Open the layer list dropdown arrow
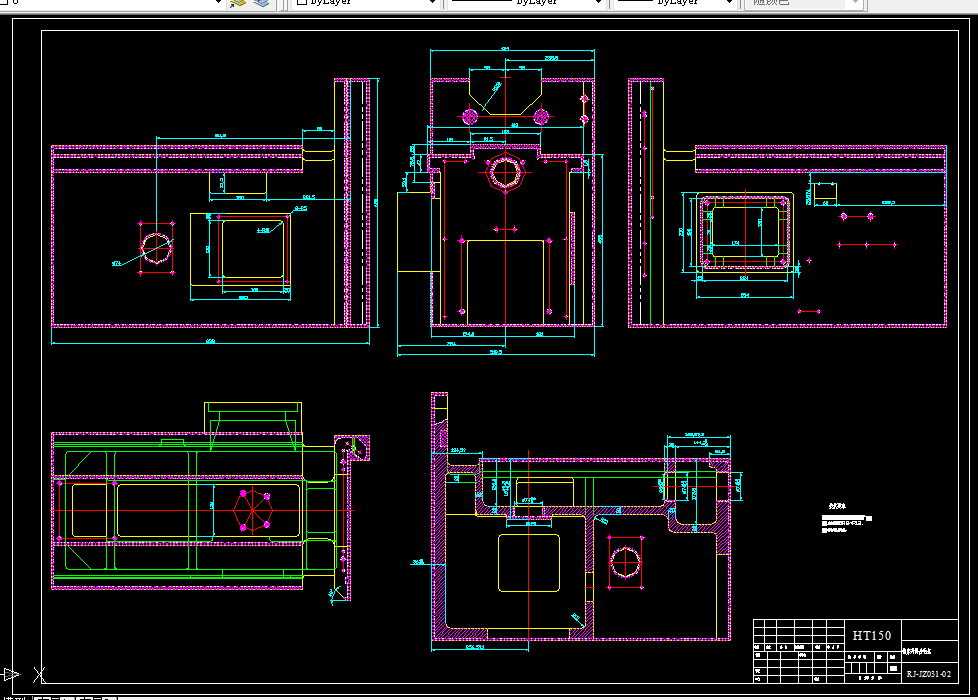 tap(218, 2)
